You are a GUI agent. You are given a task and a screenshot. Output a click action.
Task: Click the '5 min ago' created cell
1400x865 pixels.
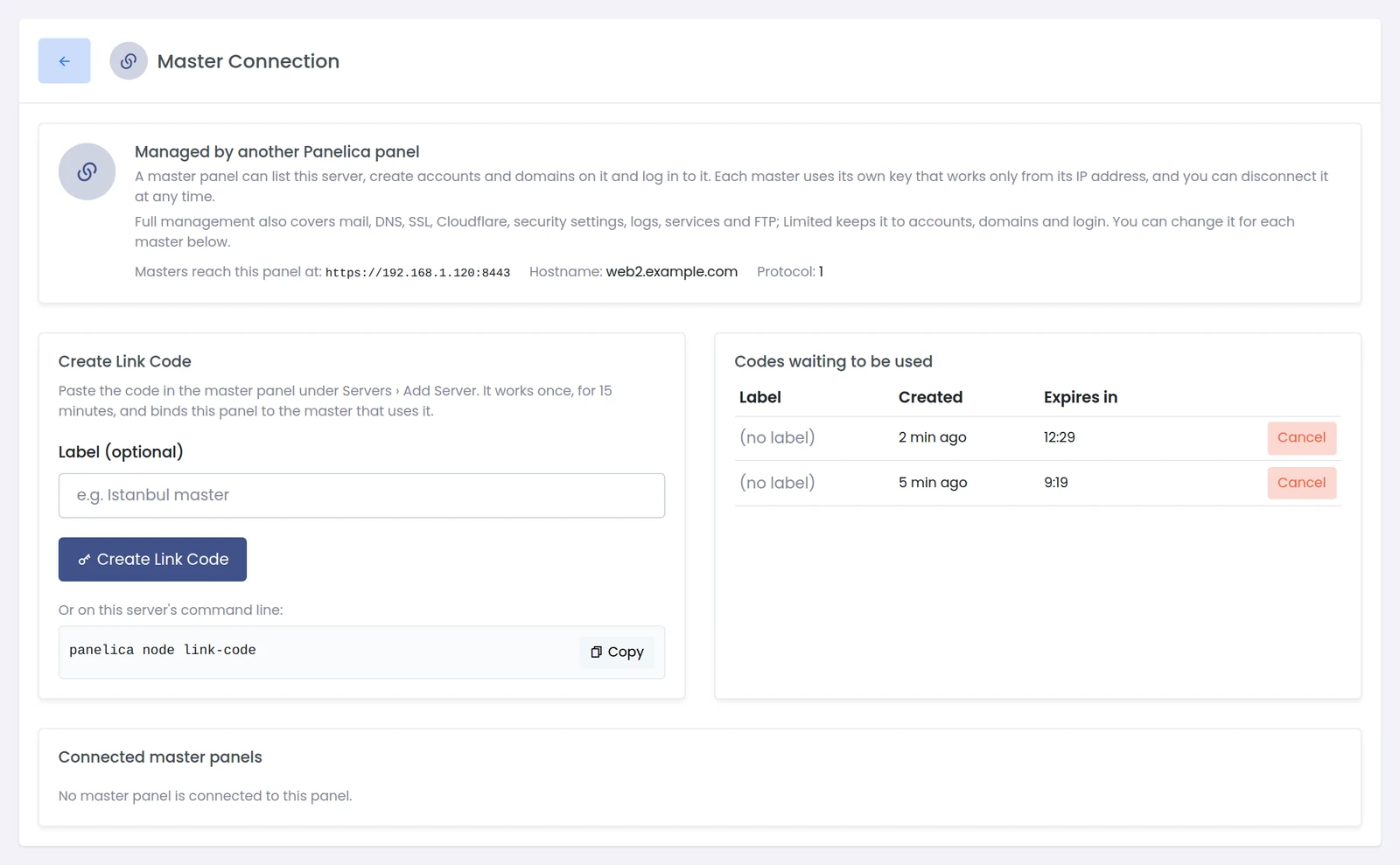[x=933, y=483]
